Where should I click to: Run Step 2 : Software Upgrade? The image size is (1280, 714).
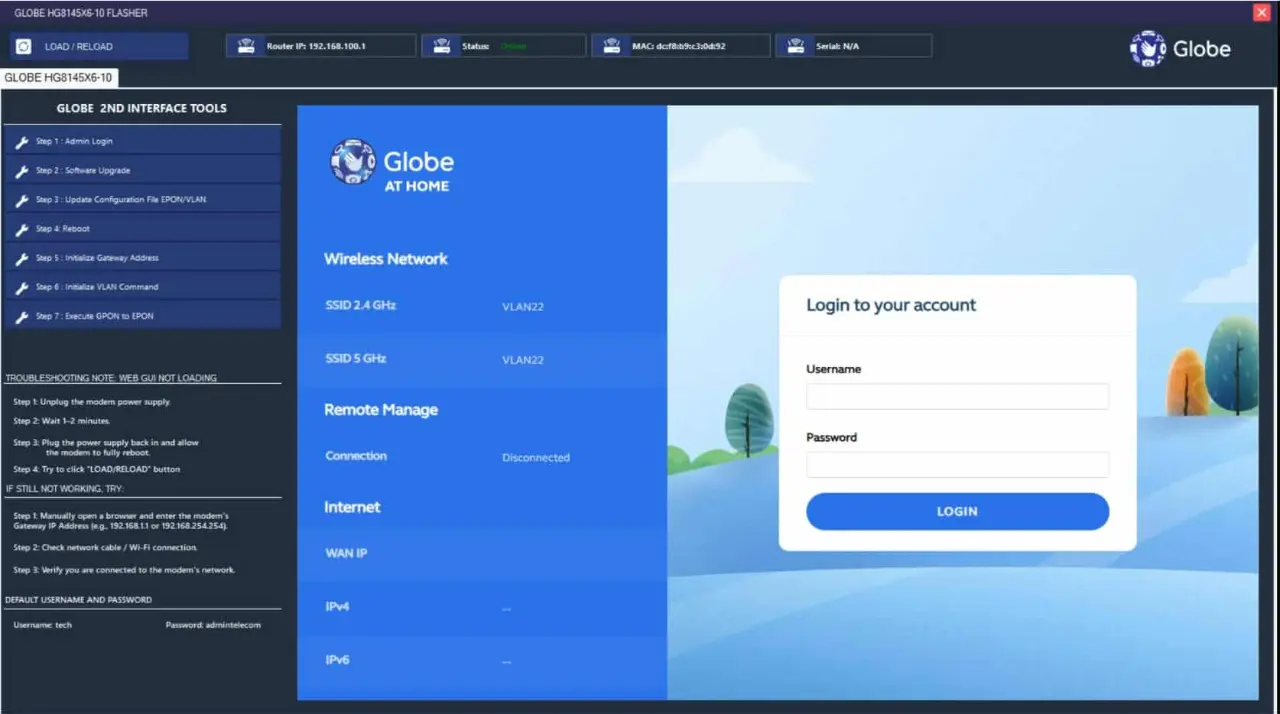[142, 170]
